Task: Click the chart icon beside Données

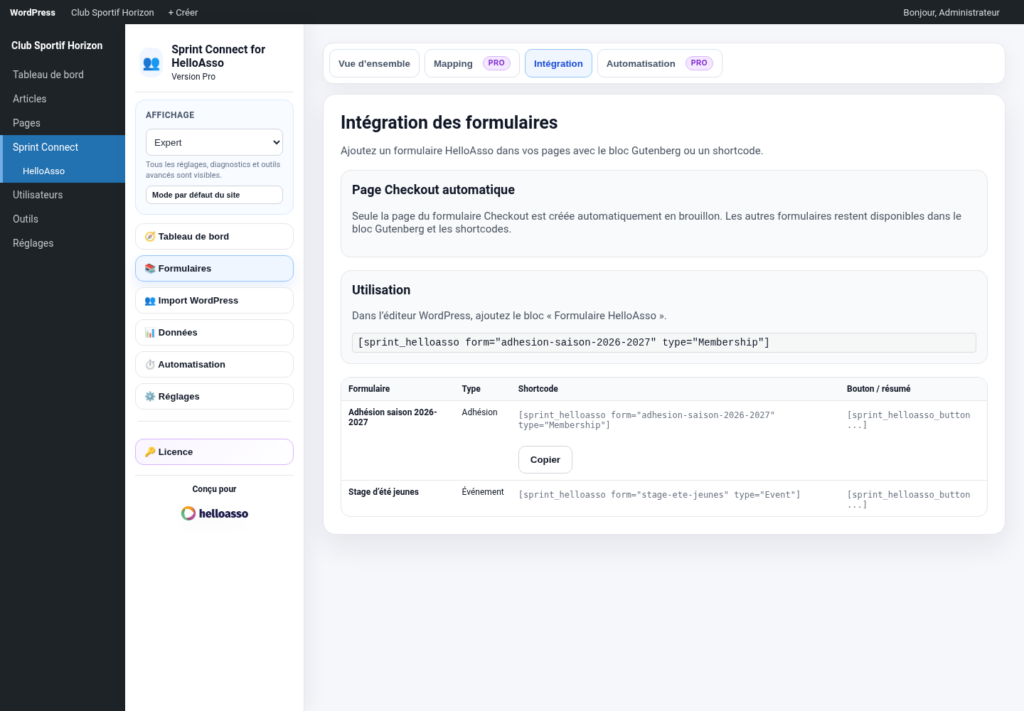Action: pos(150,332)
